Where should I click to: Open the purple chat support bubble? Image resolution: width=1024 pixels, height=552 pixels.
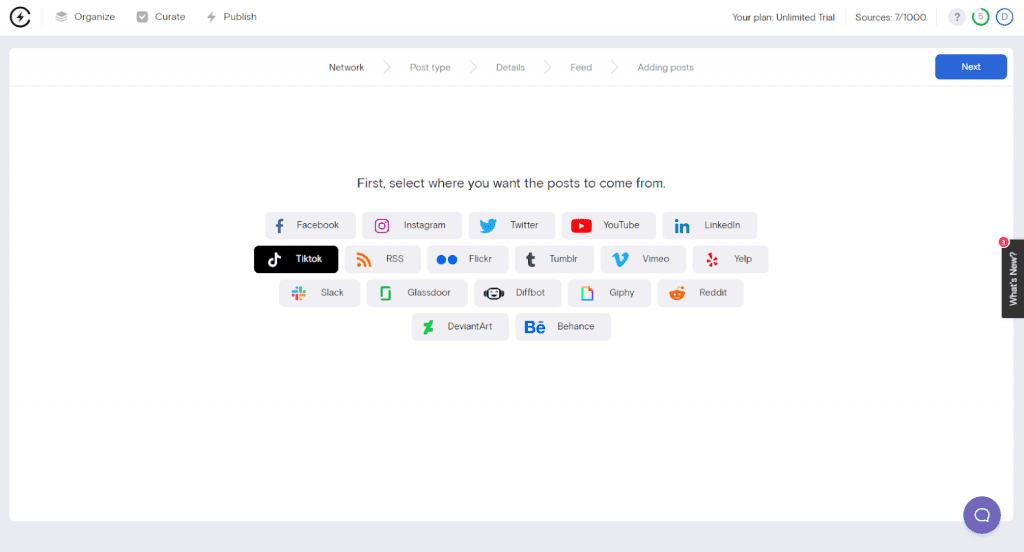pos(982,515)
